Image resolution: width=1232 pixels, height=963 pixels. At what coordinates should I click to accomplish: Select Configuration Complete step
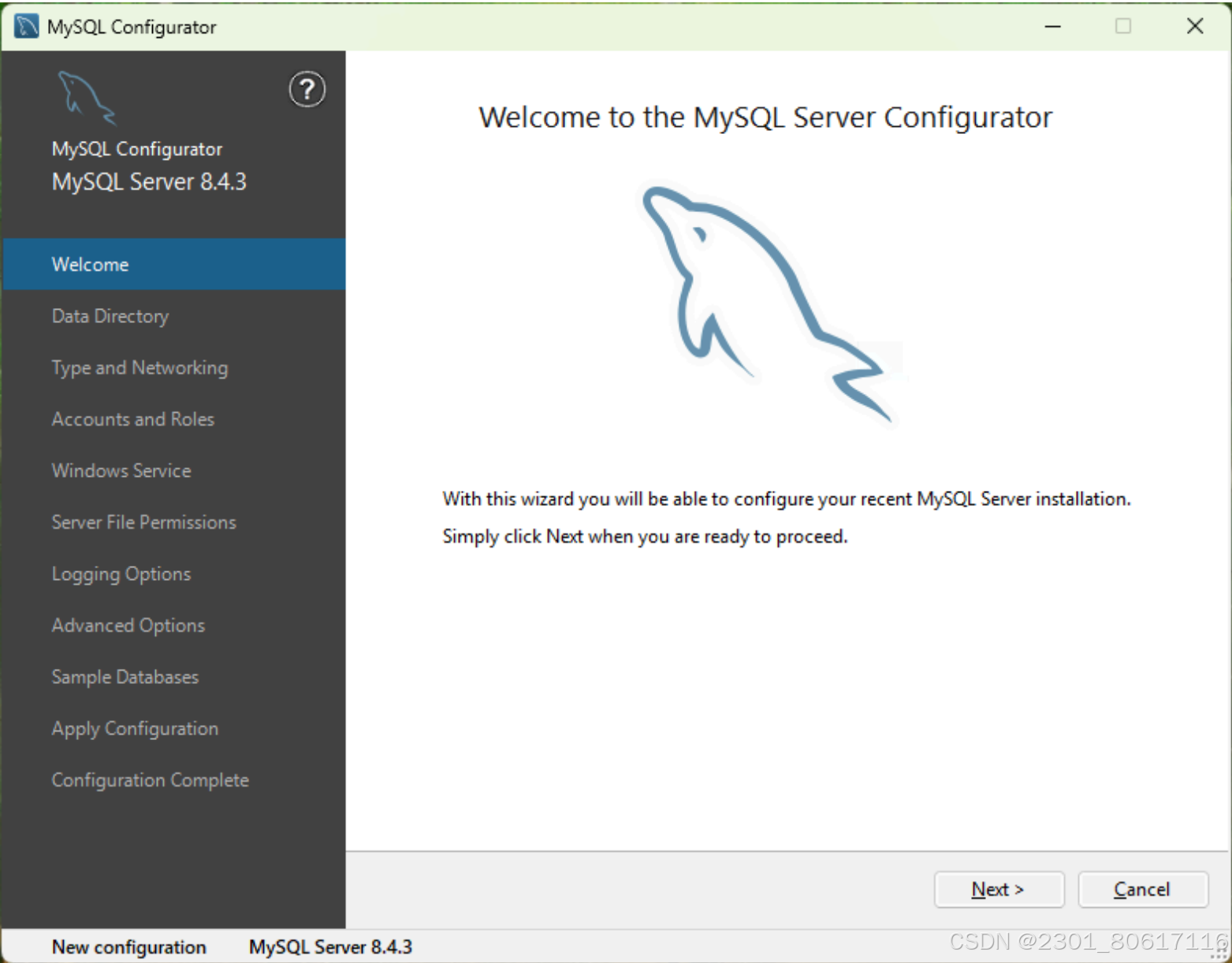[x=150, y=779]
